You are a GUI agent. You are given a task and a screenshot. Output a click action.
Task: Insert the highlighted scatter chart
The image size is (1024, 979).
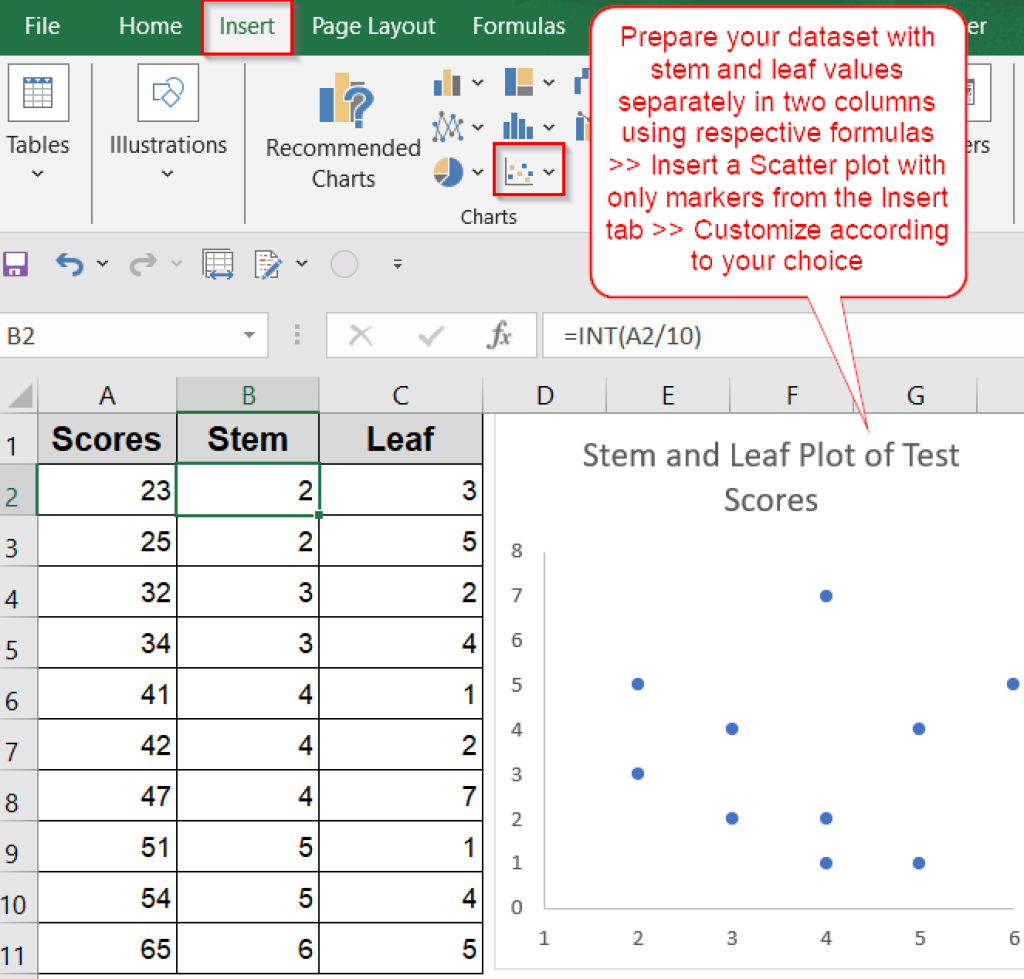coord(520,171)
